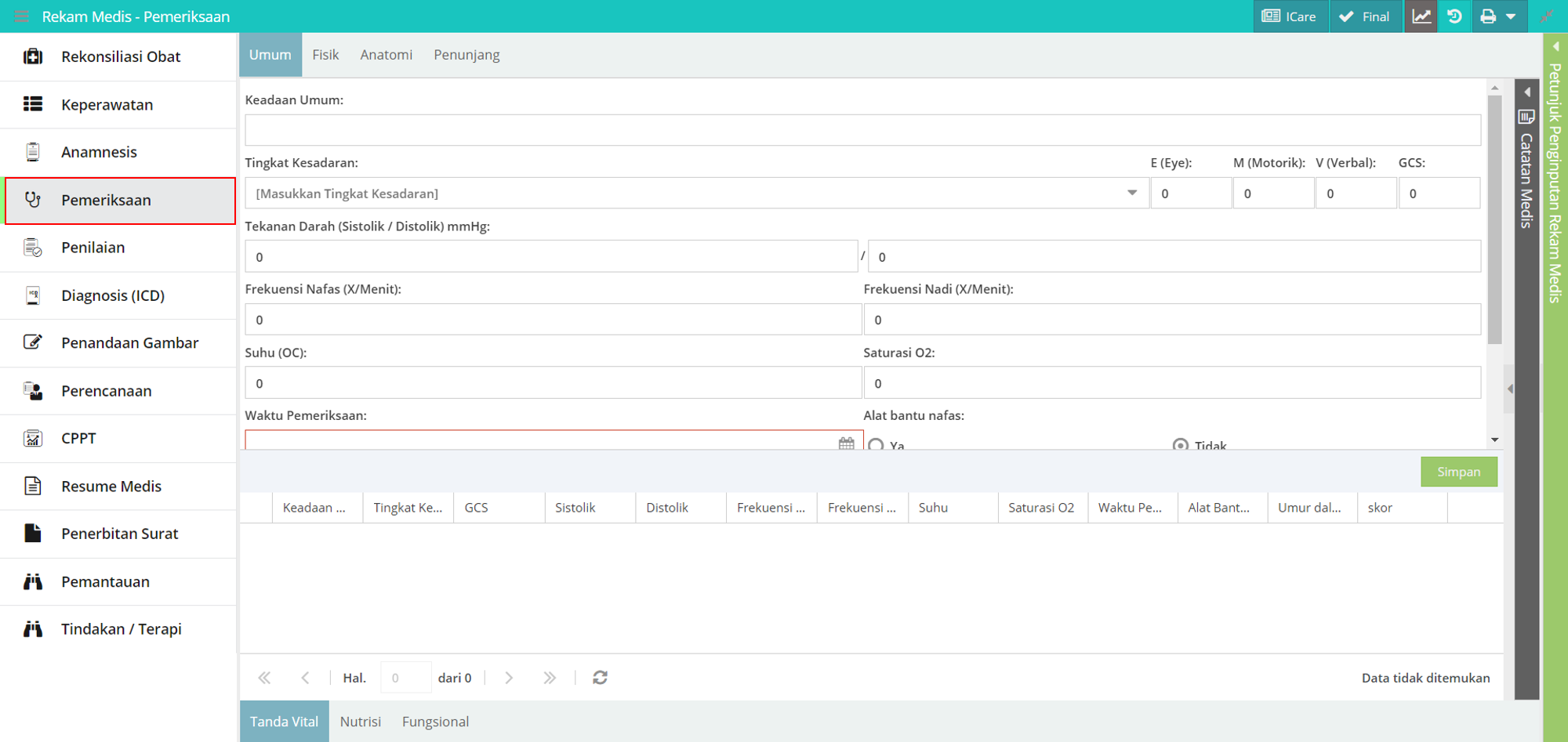The image size is (1568, 742).
Task: Focus the Frekuensi Nafas field
Action: pyautogui.click(x=554, y=320)
